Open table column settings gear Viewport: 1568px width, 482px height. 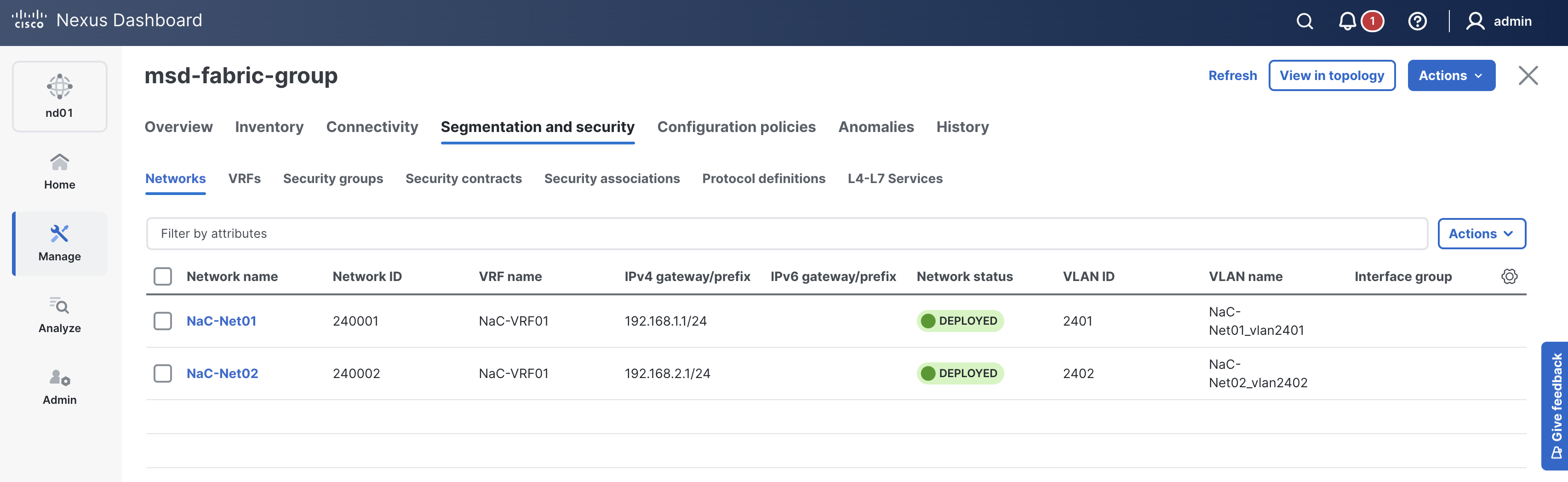point(1509,276)
